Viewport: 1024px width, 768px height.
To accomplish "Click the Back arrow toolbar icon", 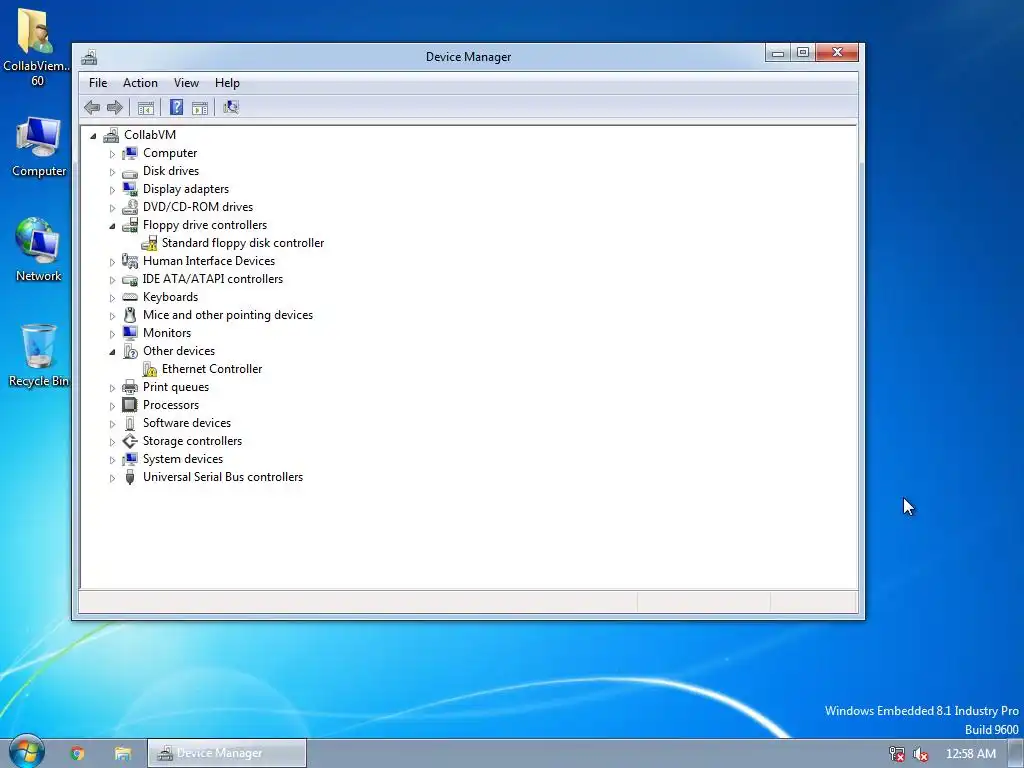I will click(92, 107).
